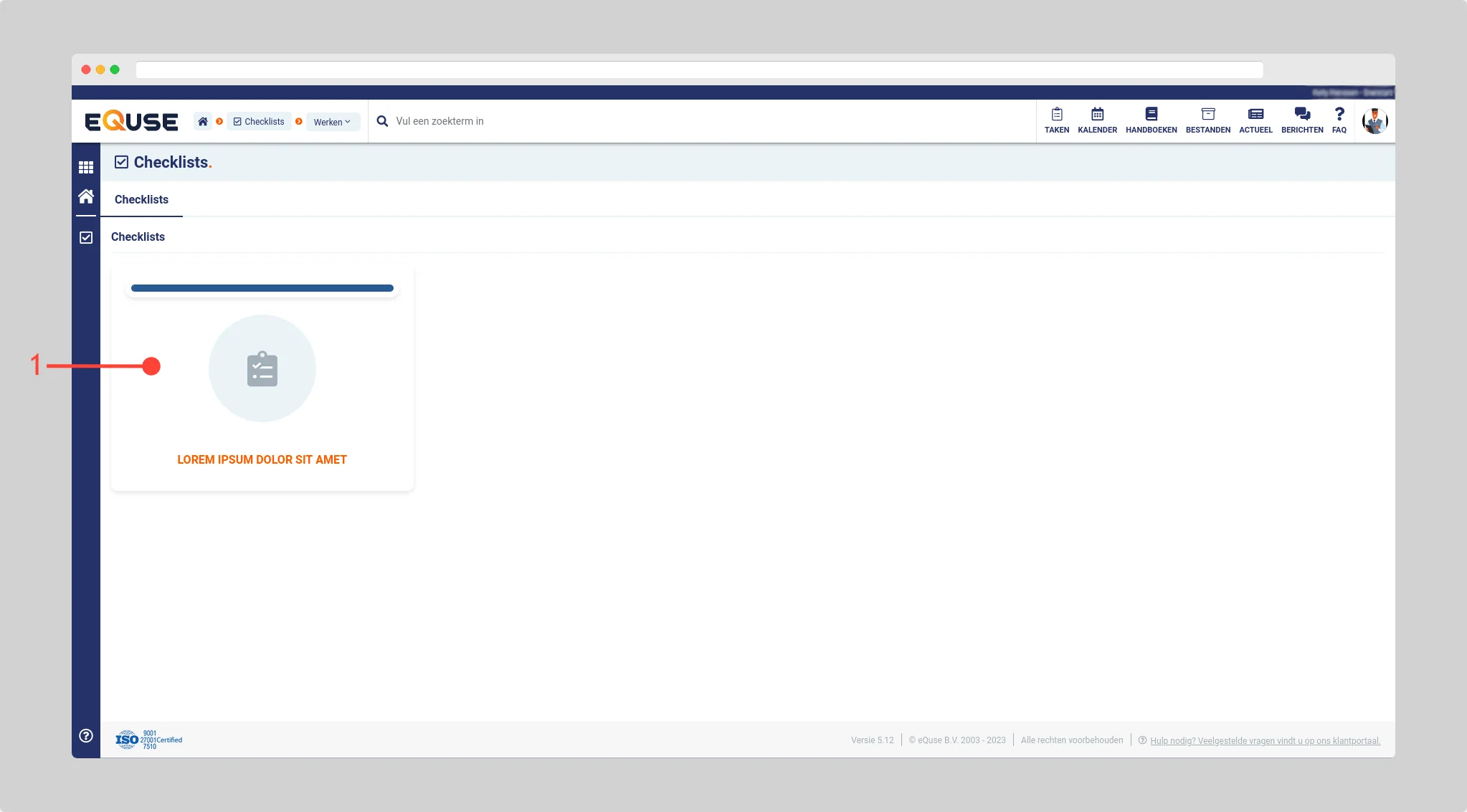Click the checklist card progress bar
Viewport: 1467px width, 812px height.
point(262,288)
